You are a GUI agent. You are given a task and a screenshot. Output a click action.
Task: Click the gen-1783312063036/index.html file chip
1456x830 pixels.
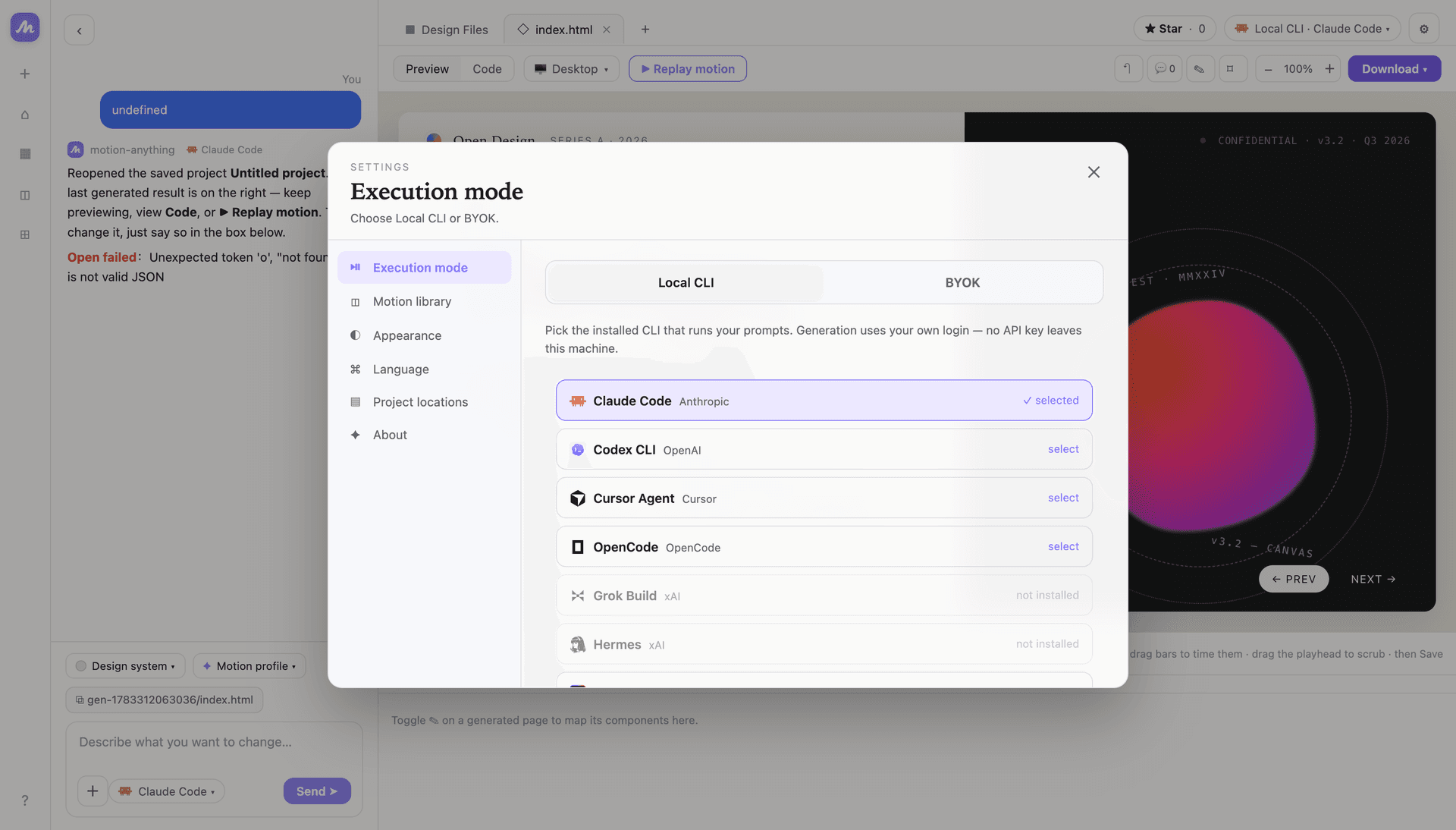click(165, 700)
